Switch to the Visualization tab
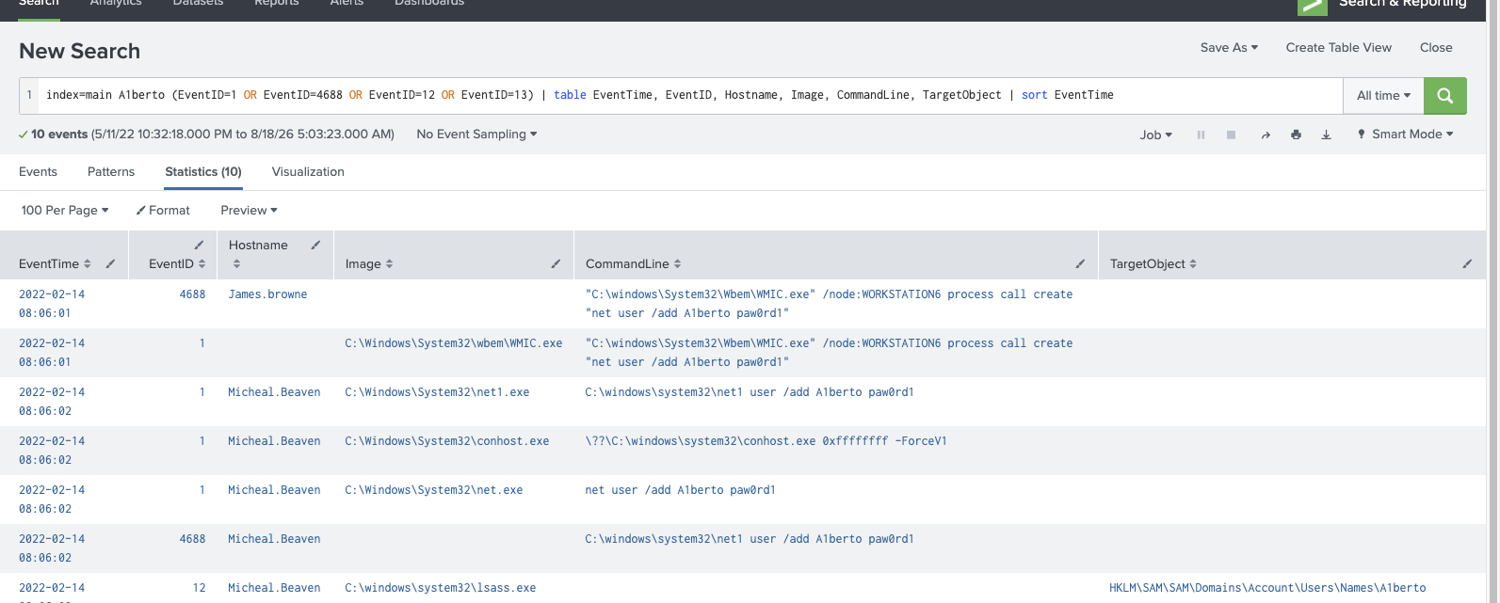 308,172
